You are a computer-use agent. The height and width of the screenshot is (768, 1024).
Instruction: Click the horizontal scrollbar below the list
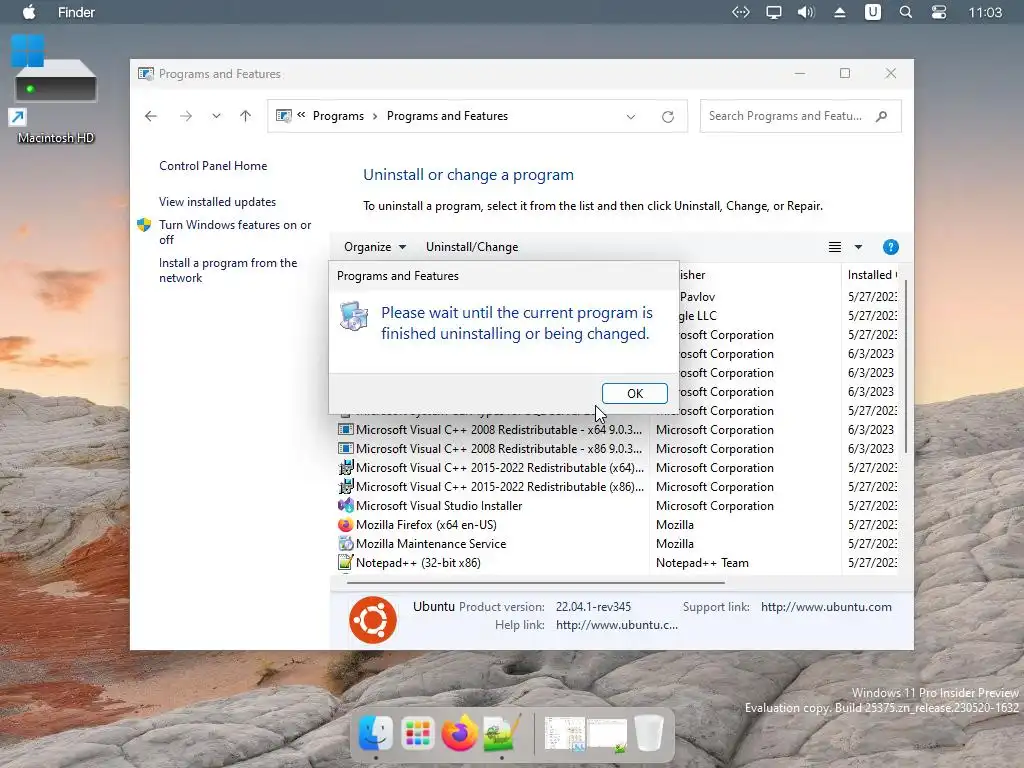pos(536,582)
